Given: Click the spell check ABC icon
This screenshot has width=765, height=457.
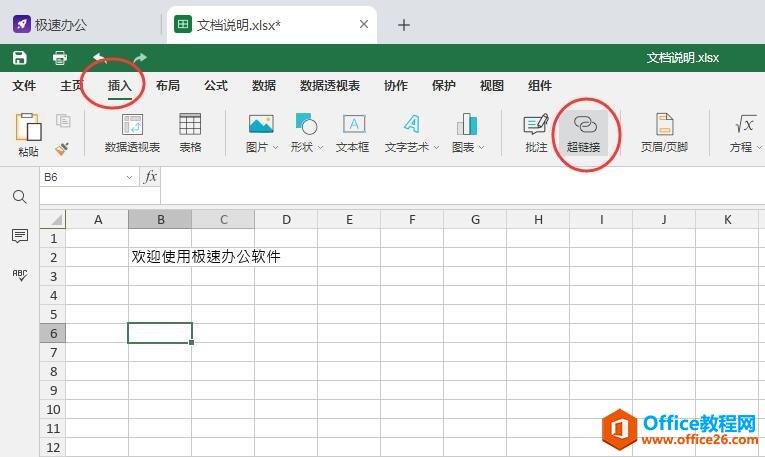Looking at the screenshot, I should pos(20,275).
